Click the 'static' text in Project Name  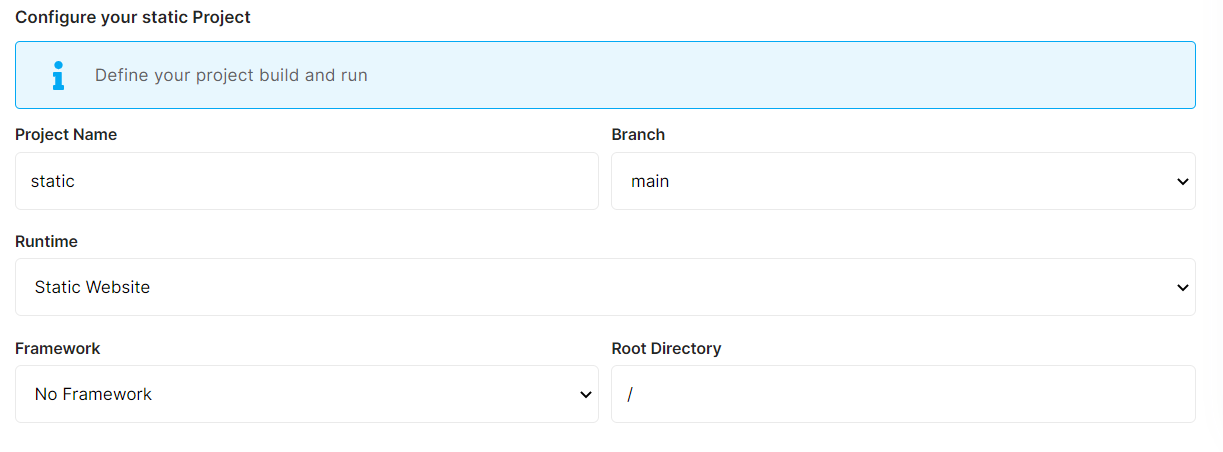[x=53, y=181]
